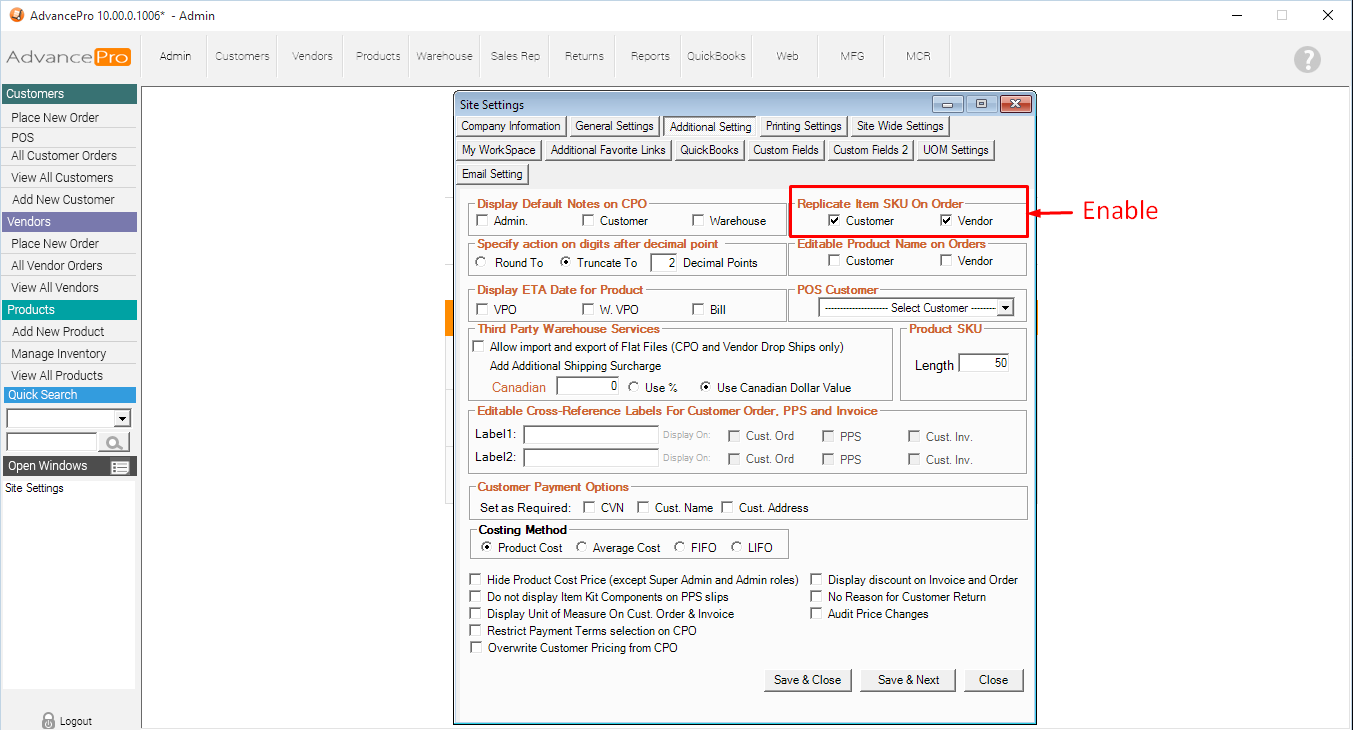Restore the Site Settings dialog window
This screenshot has width=1353, height=730.
coord(981,104)
